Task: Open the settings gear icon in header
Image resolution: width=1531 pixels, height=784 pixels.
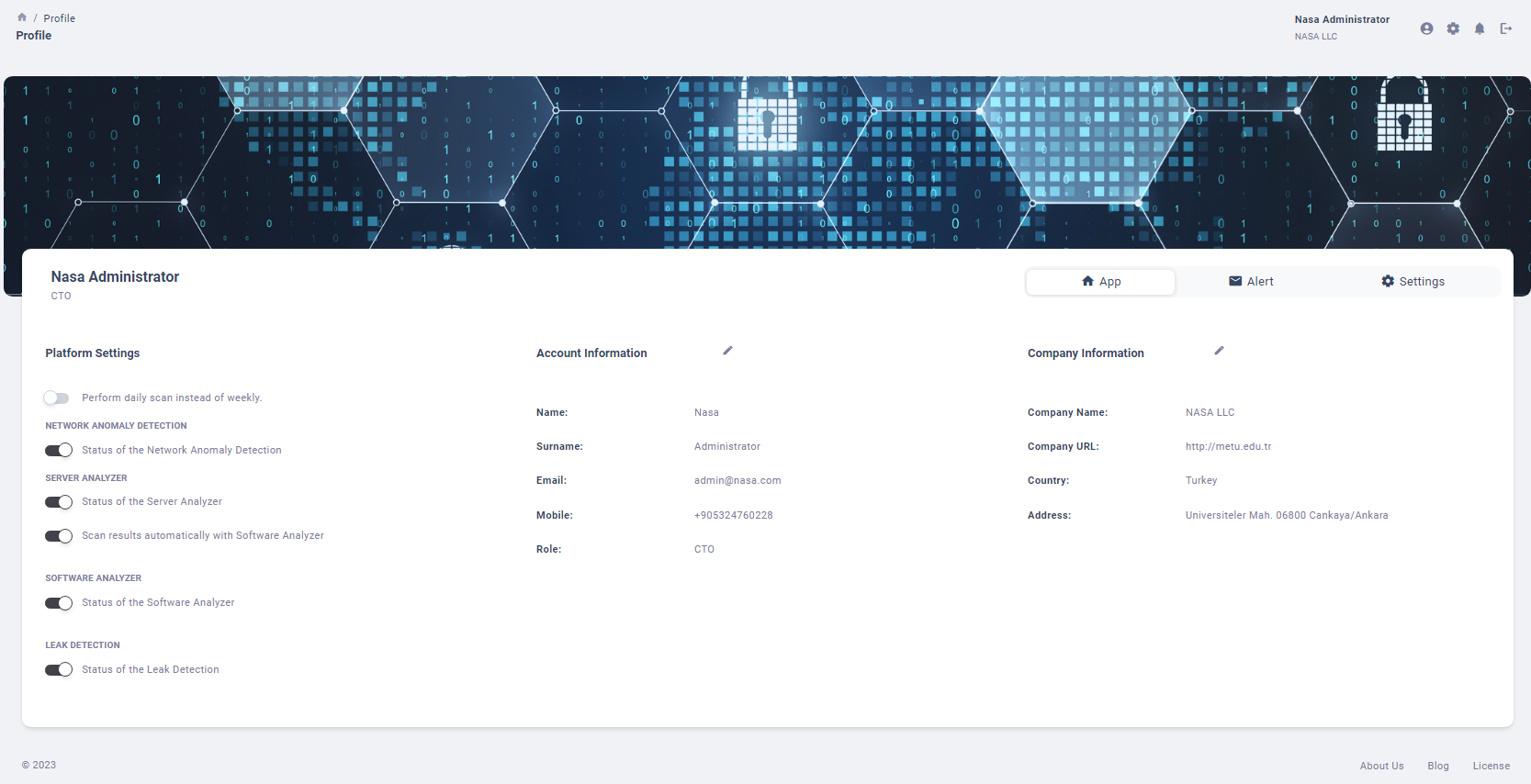Action: (1453, 28)
